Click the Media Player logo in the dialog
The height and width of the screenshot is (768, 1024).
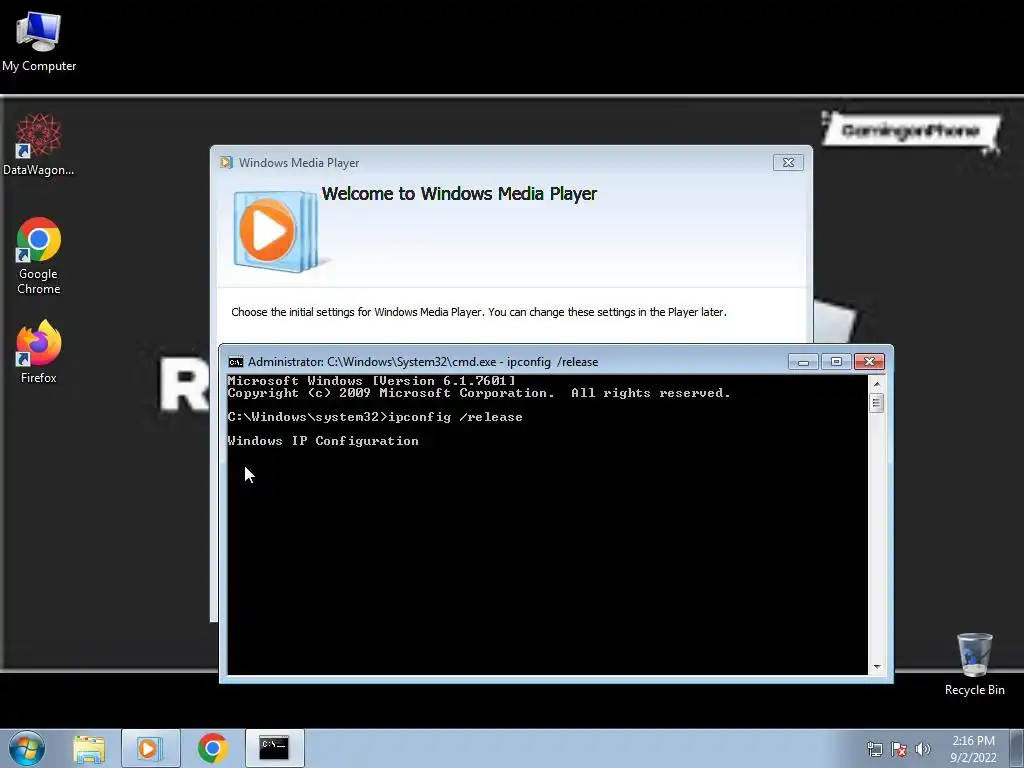click(278, 231)
